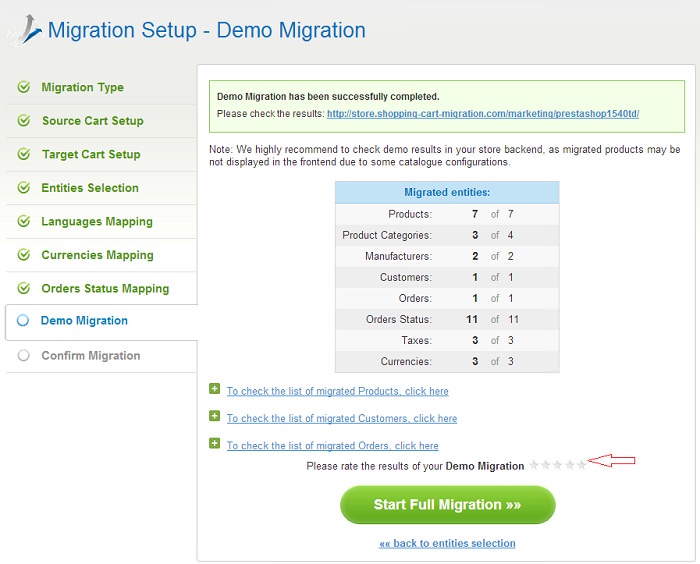Open the Target Cart Setup step
Viewport: 700px width, 564px height.
tap(91, 154)
